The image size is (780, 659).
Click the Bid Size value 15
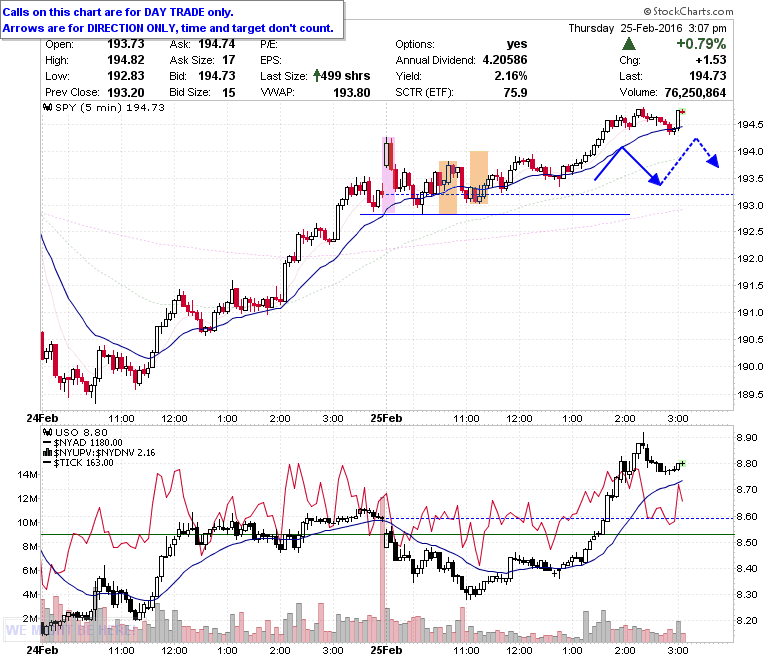click(229, 92)
